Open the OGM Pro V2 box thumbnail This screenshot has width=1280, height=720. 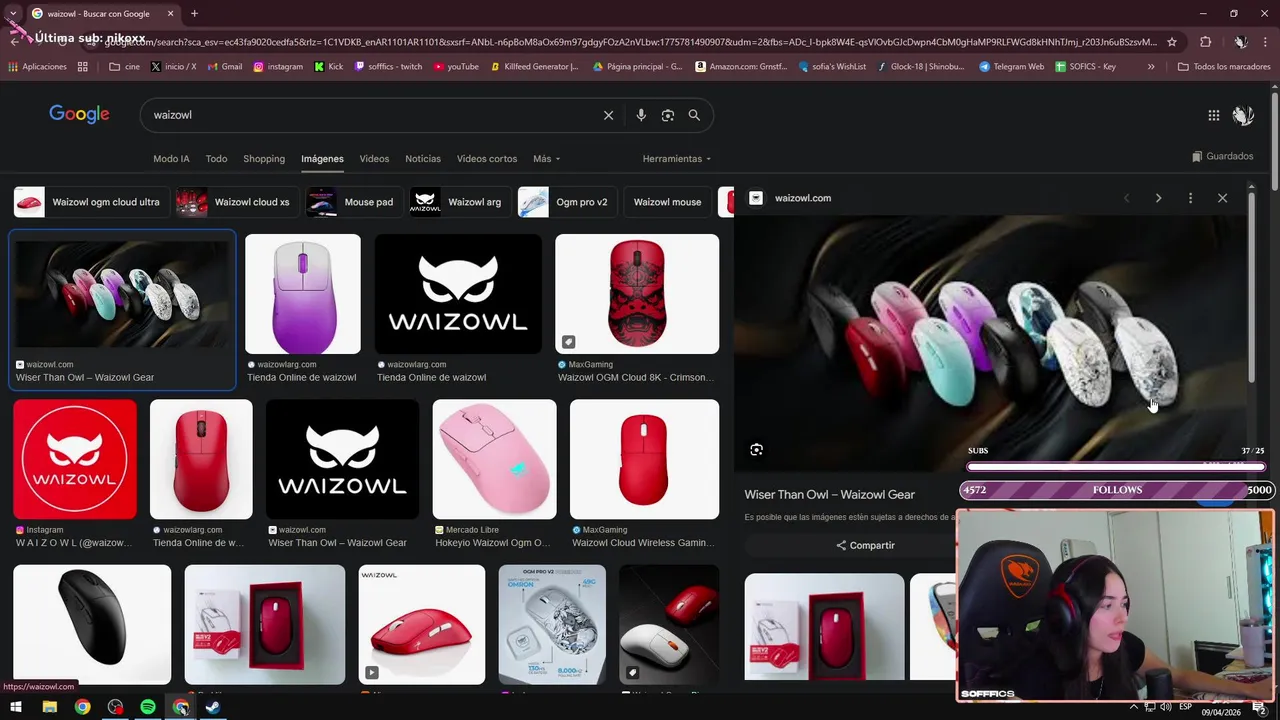[x=552, y=624]
